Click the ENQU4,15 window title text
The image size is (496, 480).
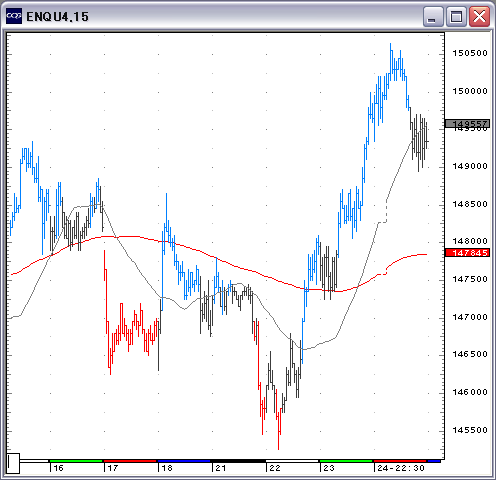pyautogui.click(x=57, y=17)
